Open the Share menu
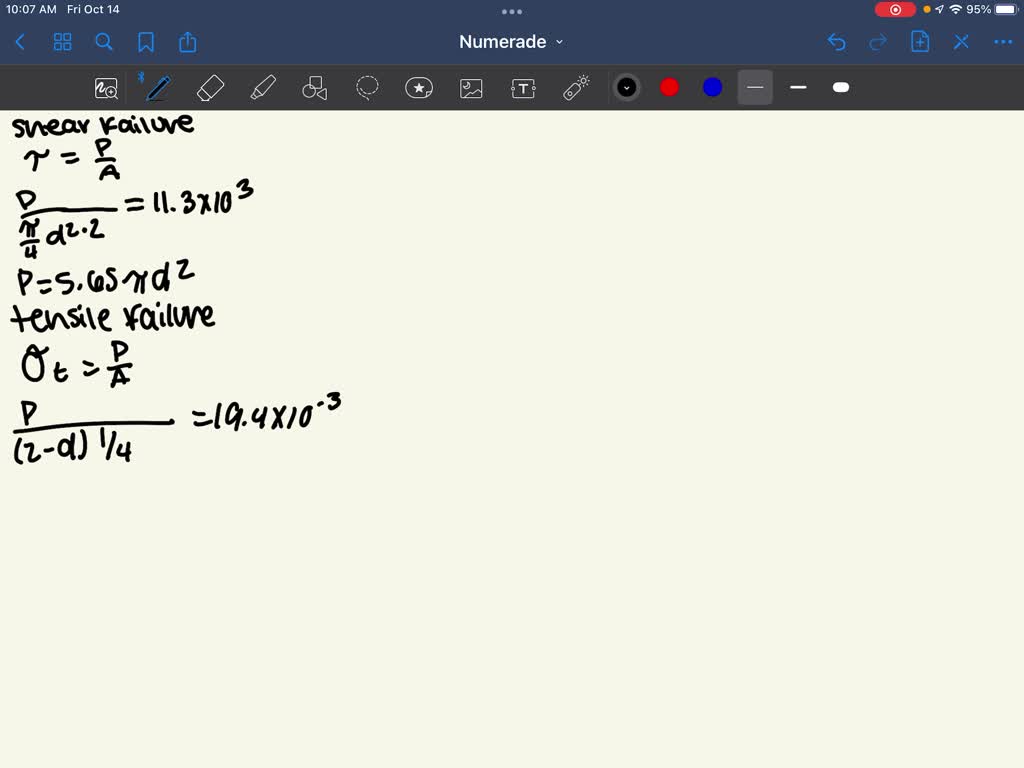Image resolution: width=1024 pixels, height=768 pixels. click(x=188, y=42)
